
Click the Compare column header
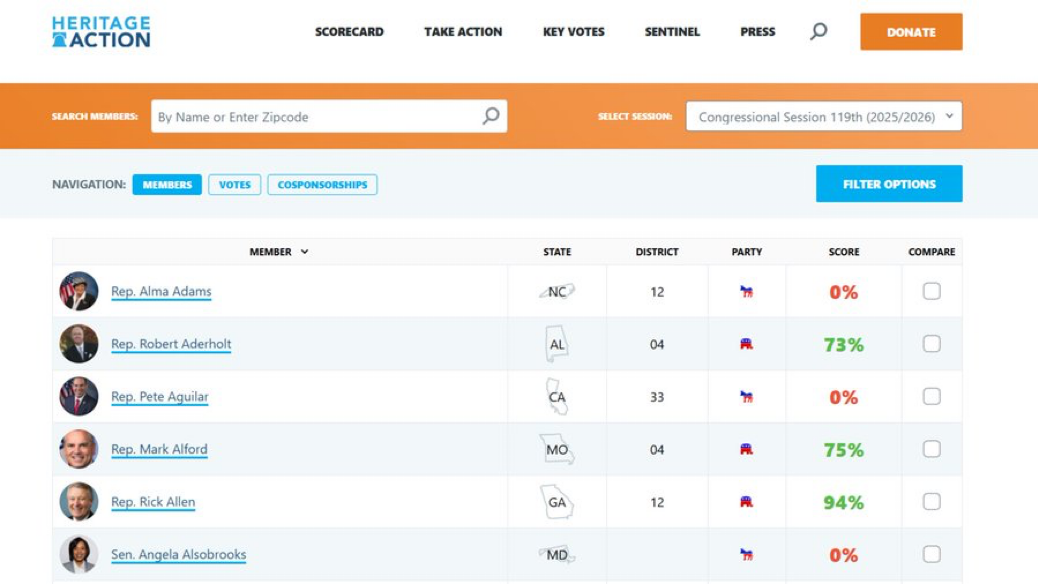(x=931, y=252)
